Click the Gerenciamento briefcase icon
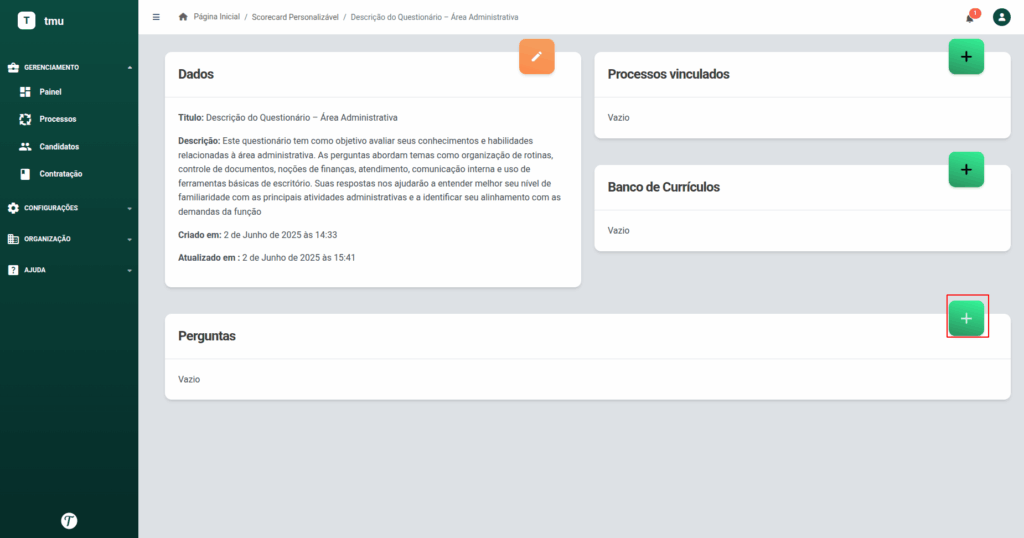1024x538 pixels. (x=13, y=67)
